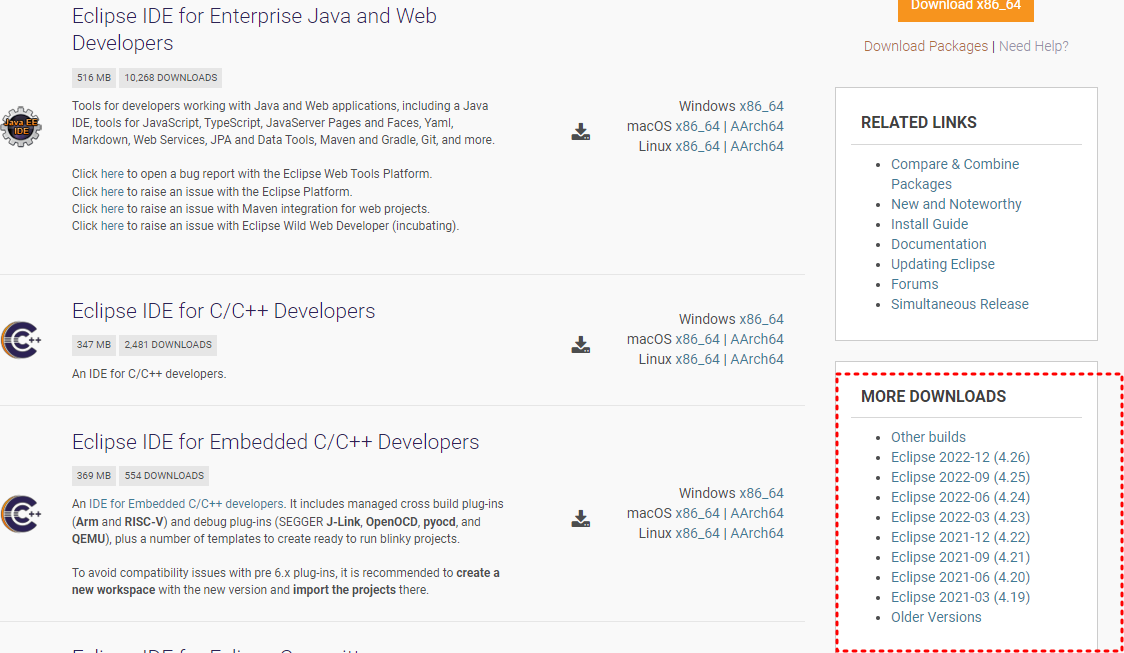Image resolution: width=1124 pixels, height=653 pixels.
Task: Select macOS AArch64 for Enterprise Java package
Action: pos(757,126)
